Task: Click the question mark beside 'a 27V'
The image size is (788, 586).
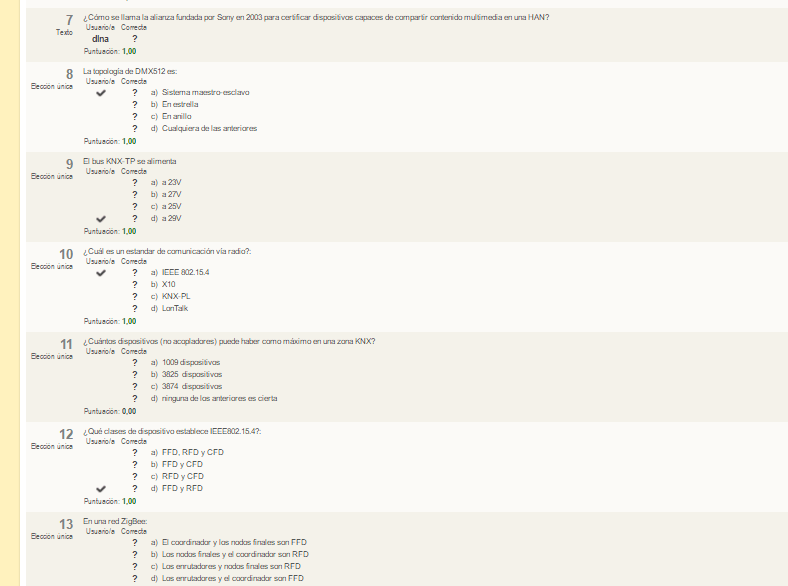Action: pos(135,194)
